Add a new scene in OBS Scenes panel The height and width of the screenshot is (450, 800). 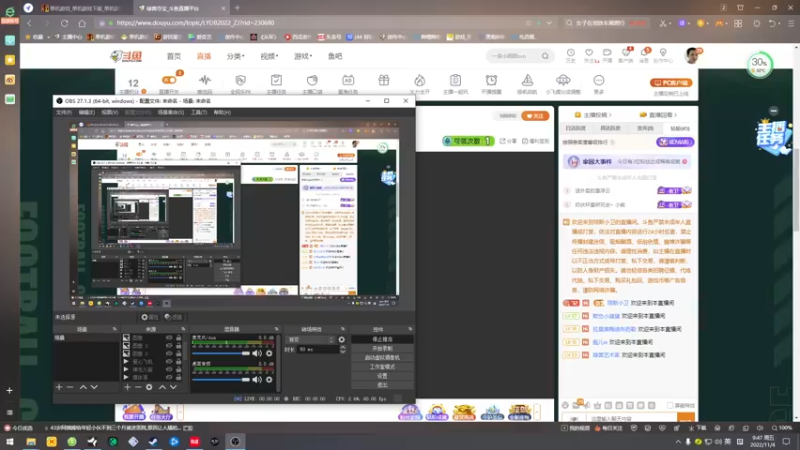(59, 387)
